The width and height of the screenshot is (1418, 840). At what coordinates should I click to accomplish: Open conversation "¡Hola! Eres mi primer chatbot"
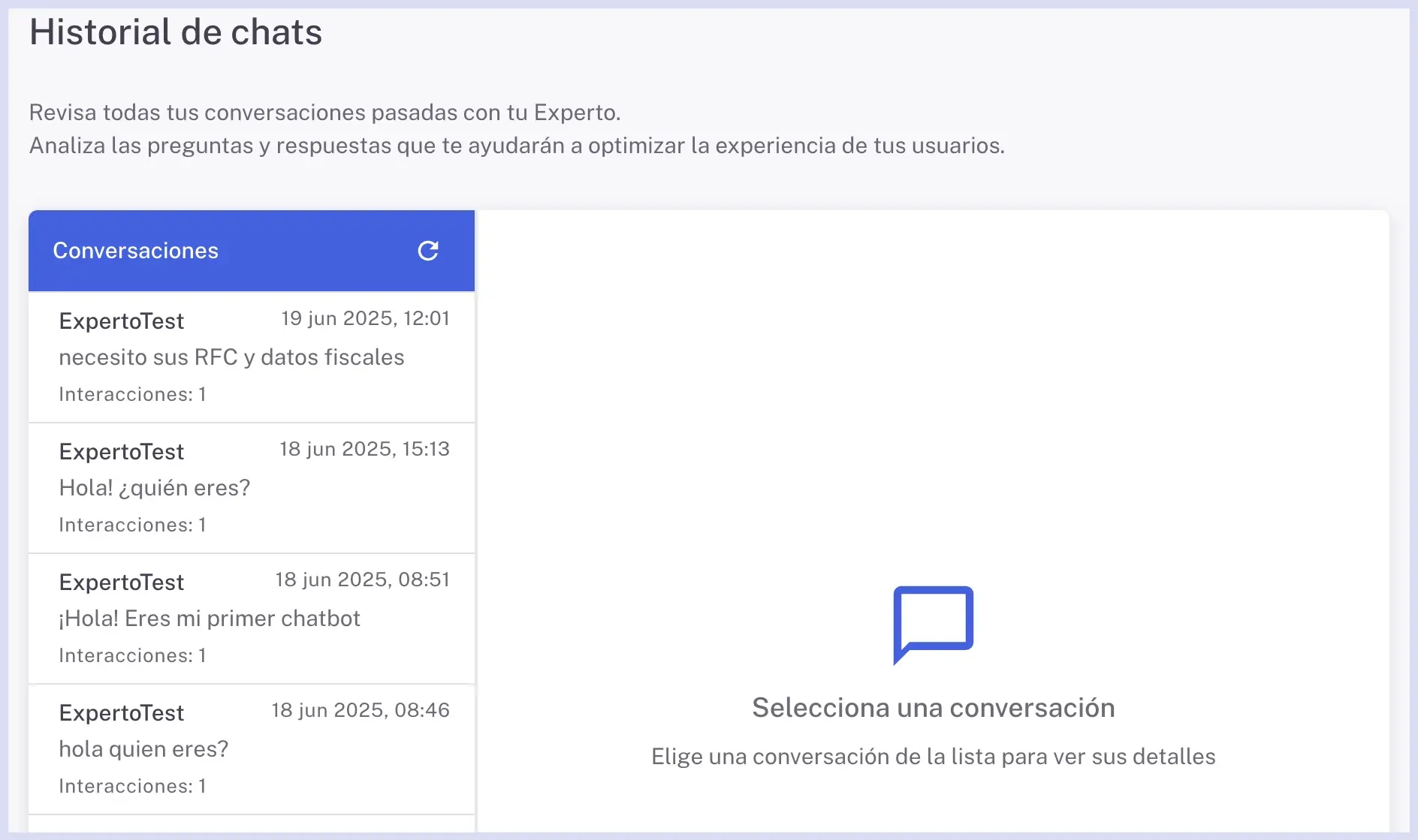(x=252, y=619)
